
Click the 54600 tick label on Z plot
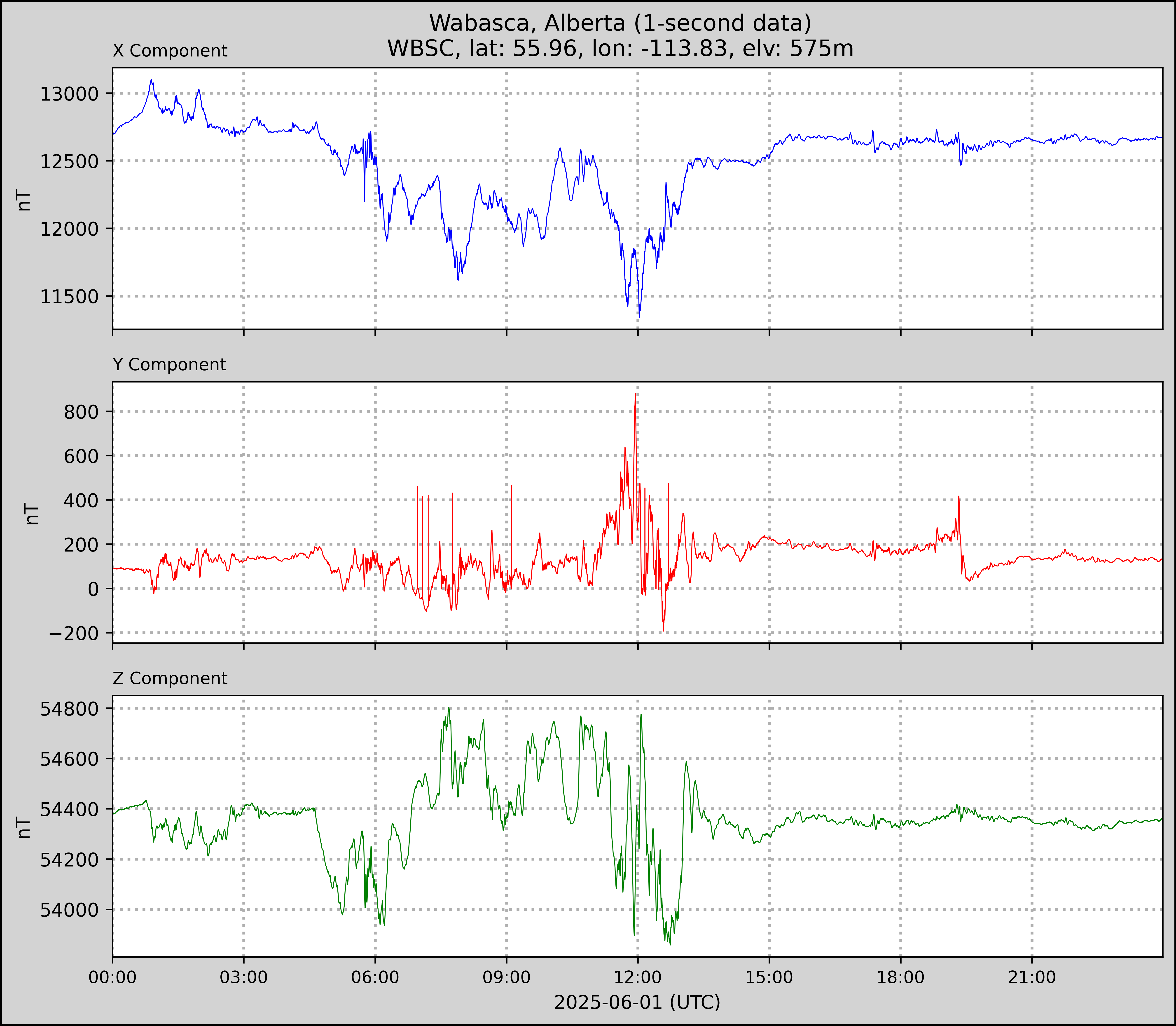69,759
